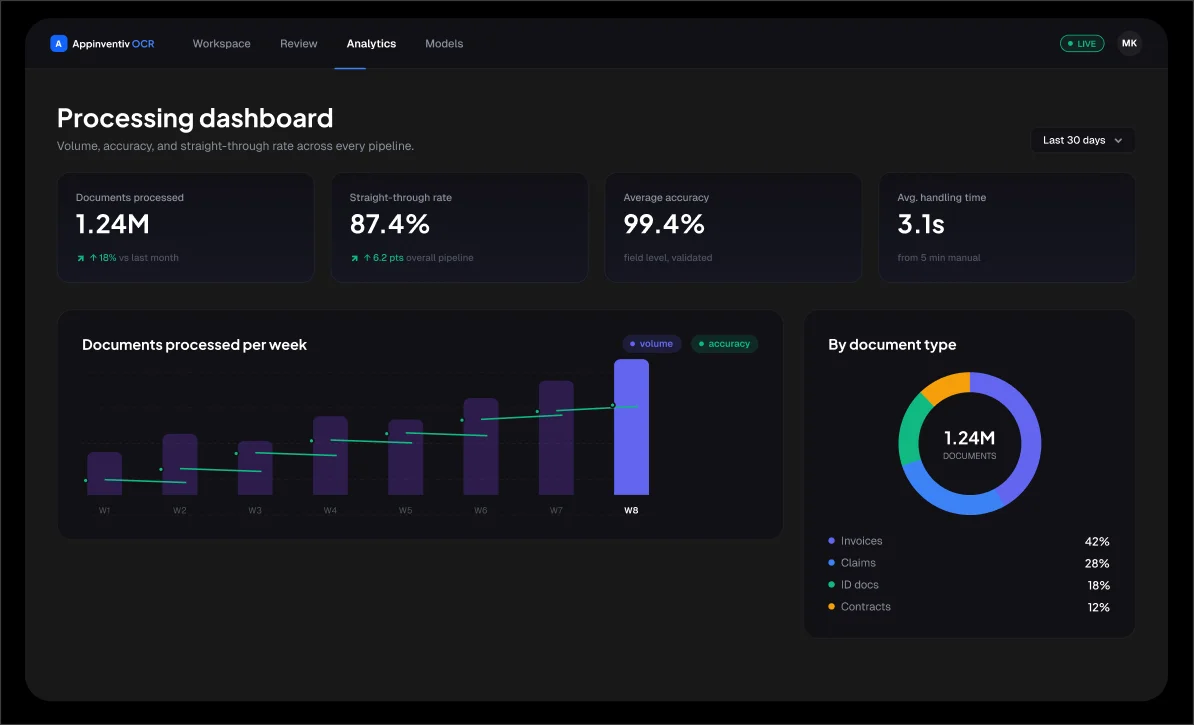Click the 1.24M DOCUMENTS donut center
This screenshot has width=1194, height=725.
[x=969, y=444]
